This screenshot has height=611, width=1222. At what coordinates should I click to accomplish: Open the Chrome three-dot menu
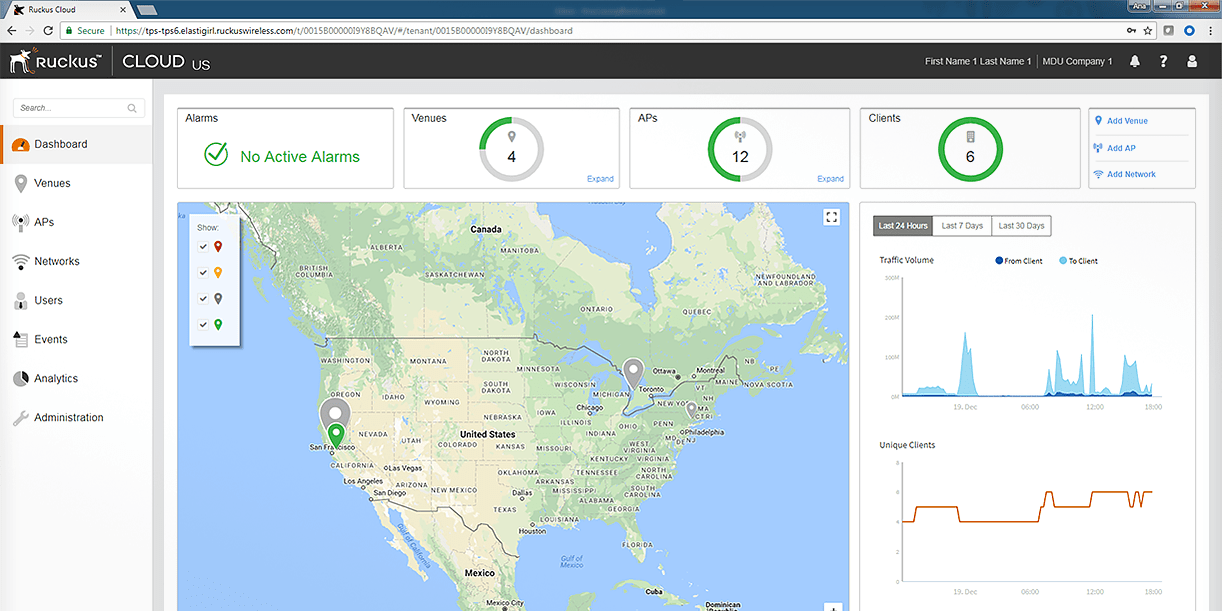click(1209, 31)
